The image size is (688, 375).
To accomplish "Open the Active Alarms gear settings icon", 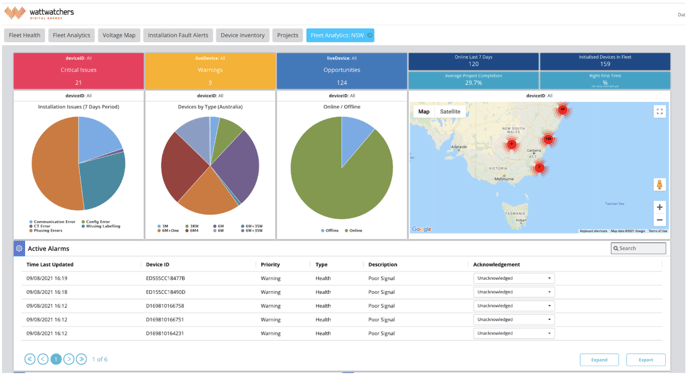I will (19, 248).
